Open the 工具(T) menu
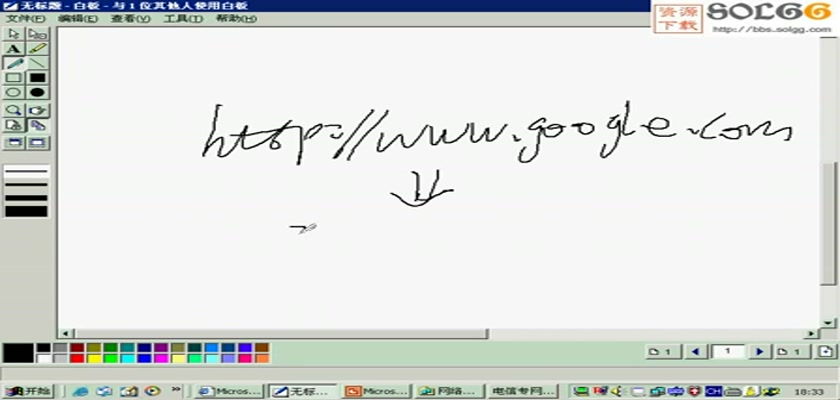This screenshot has height=400, width=840. 183,19
